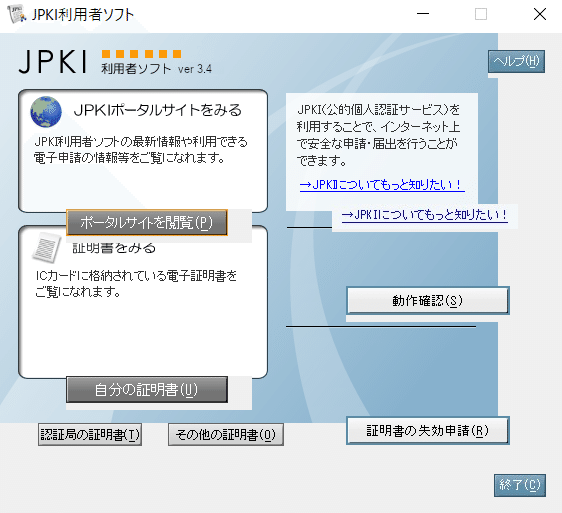Click the blue globe portal icon

pos(46,112)
